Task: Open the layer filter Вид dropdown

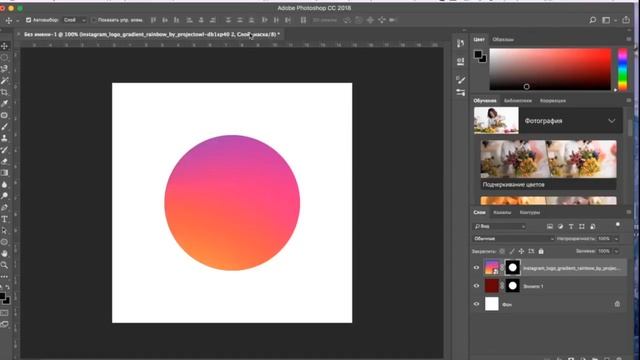Action: (500, 227)
